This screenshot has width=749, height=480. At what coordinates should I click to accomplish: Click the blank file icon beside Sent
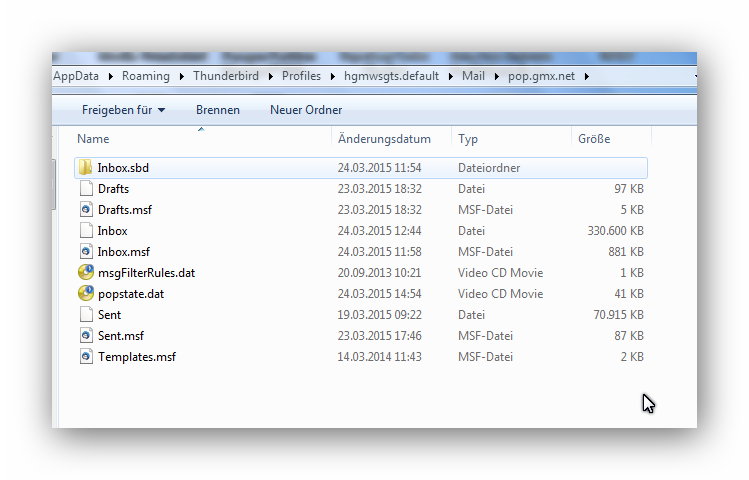tap(86, 314)
